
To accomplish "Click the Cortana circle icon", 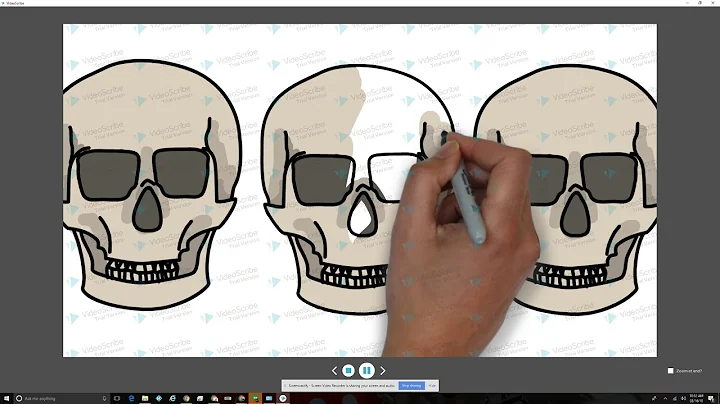I will click(19, 398).
